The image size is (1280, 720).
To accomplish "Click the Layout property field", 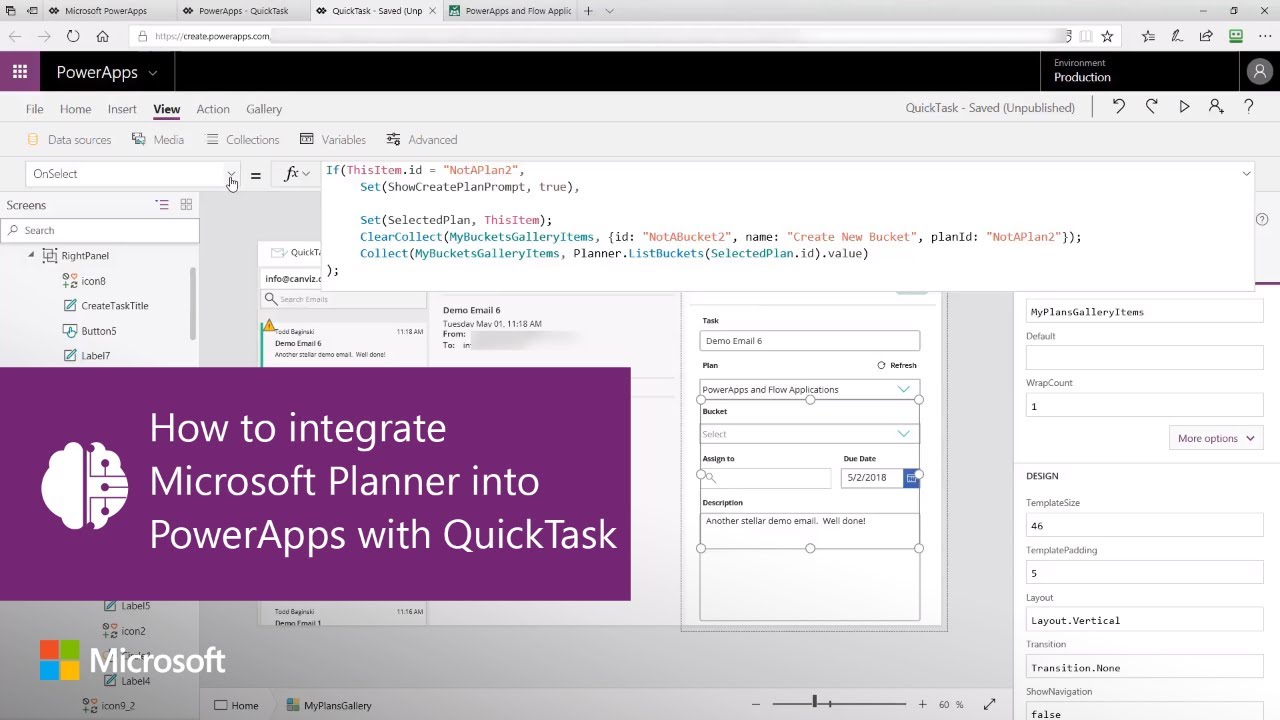I will coord(1144,620).
